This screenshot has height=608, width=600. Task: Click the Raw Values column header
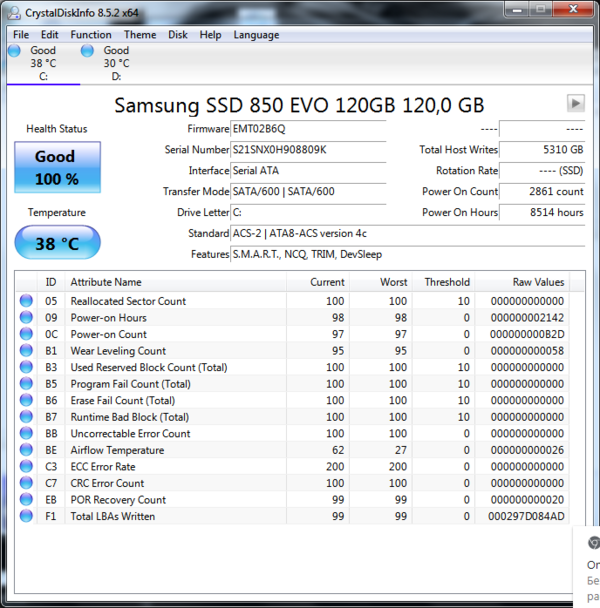[522, 282]
